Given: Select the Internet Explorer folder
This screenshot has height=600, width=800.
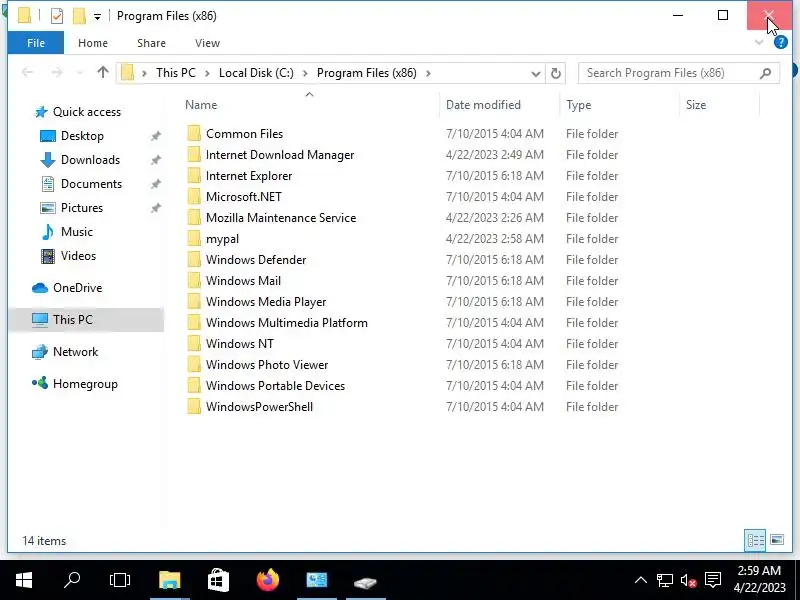Looking at the screenshot, I should pos(249,176).
